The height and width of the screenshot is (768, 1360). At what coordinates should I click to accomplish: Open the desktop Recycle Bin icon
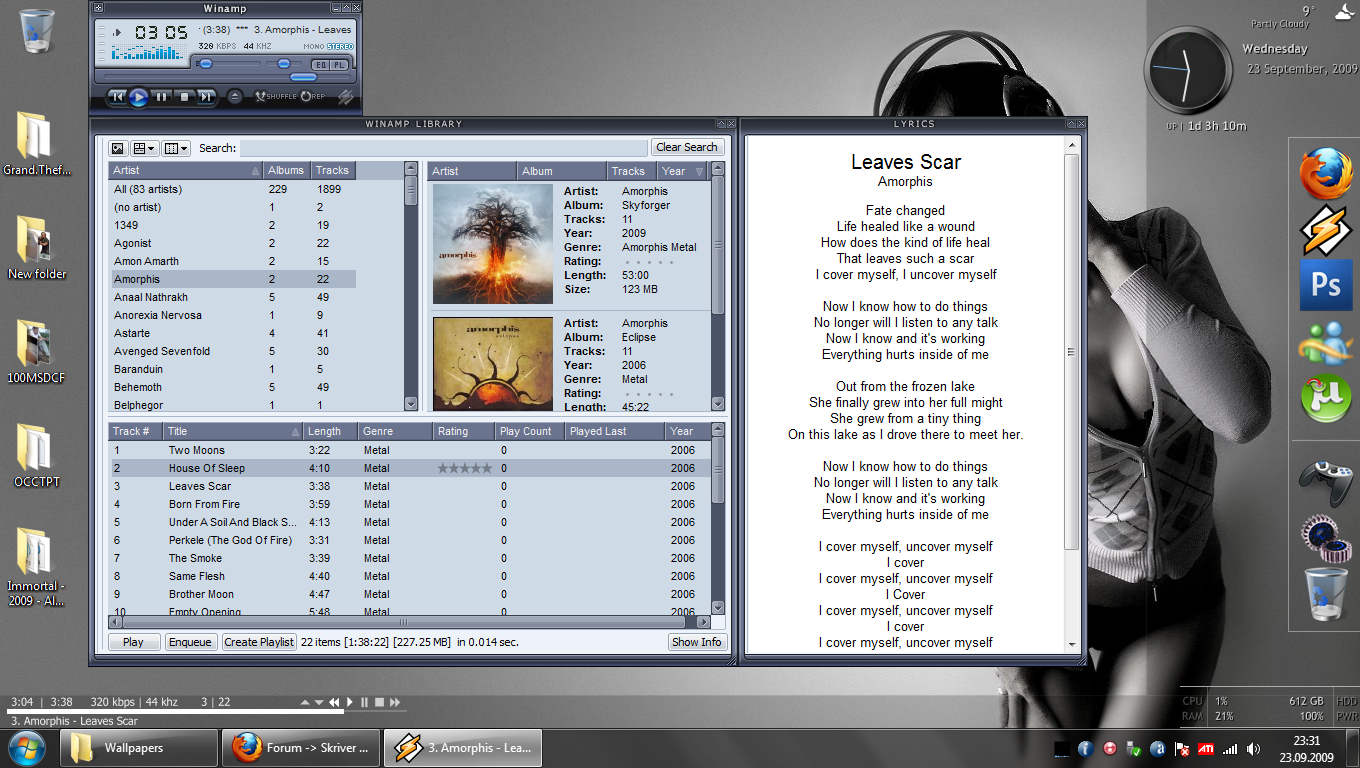[37, 32]
